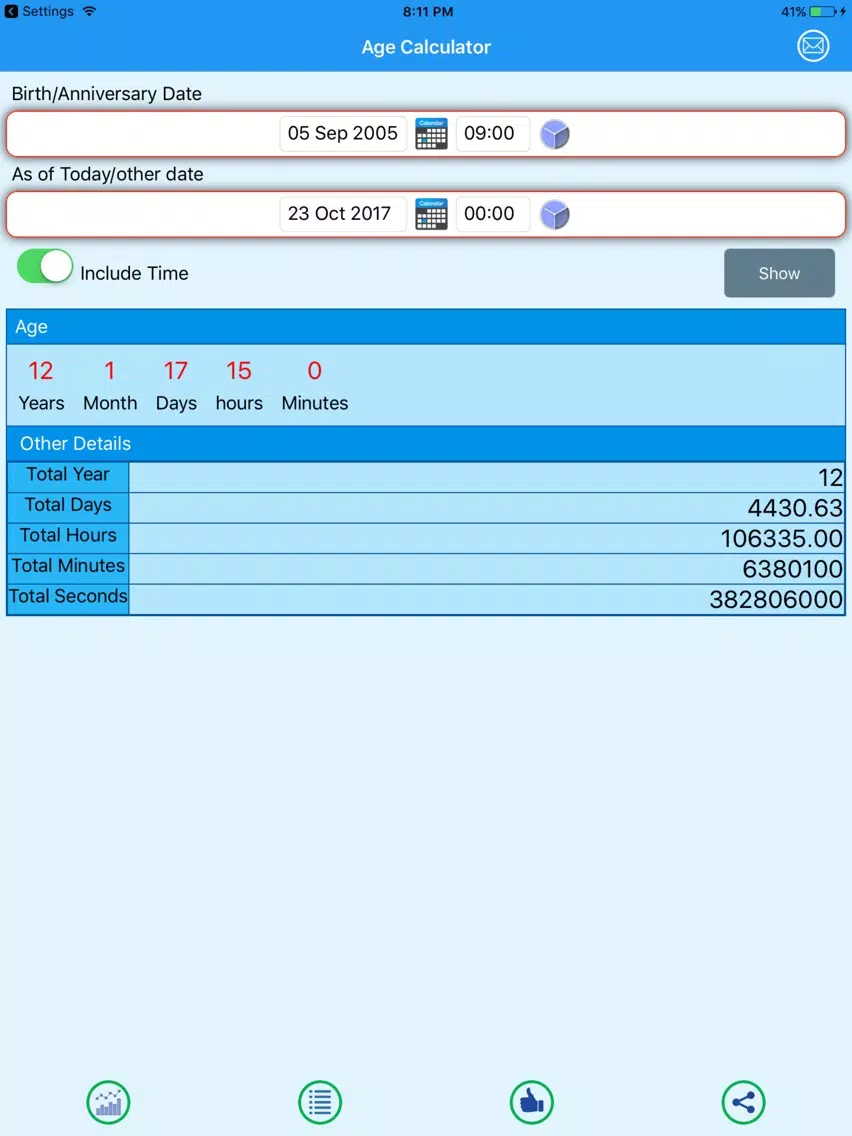The width and height of the screenshot is (852, 1136).
Task: Tap the Total Minutes value 6380100
Action: click(792, 569)
